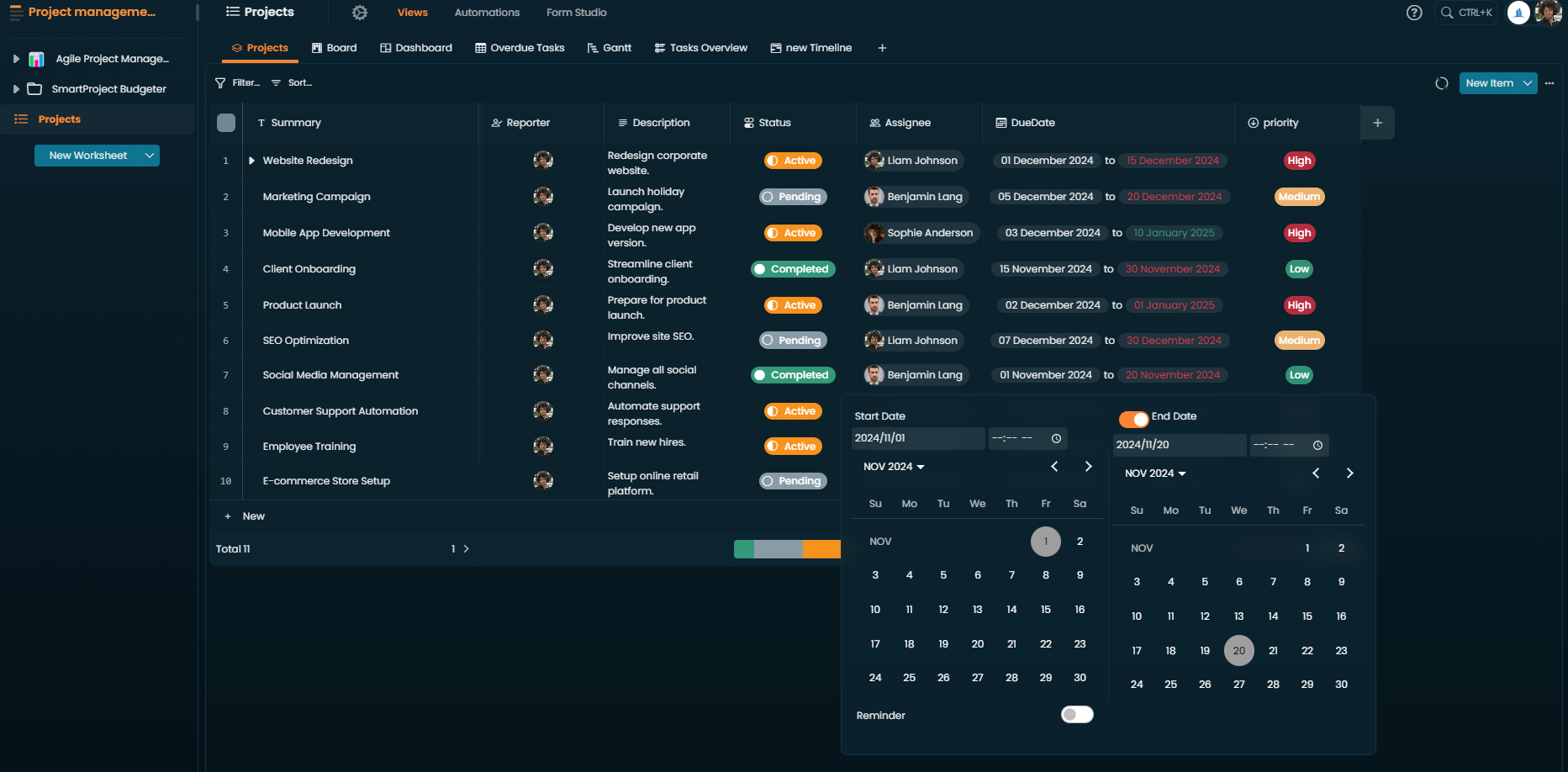Go to previous month in Start Date calendar
Viewport: 1568px width, 772px height.
1054,466
